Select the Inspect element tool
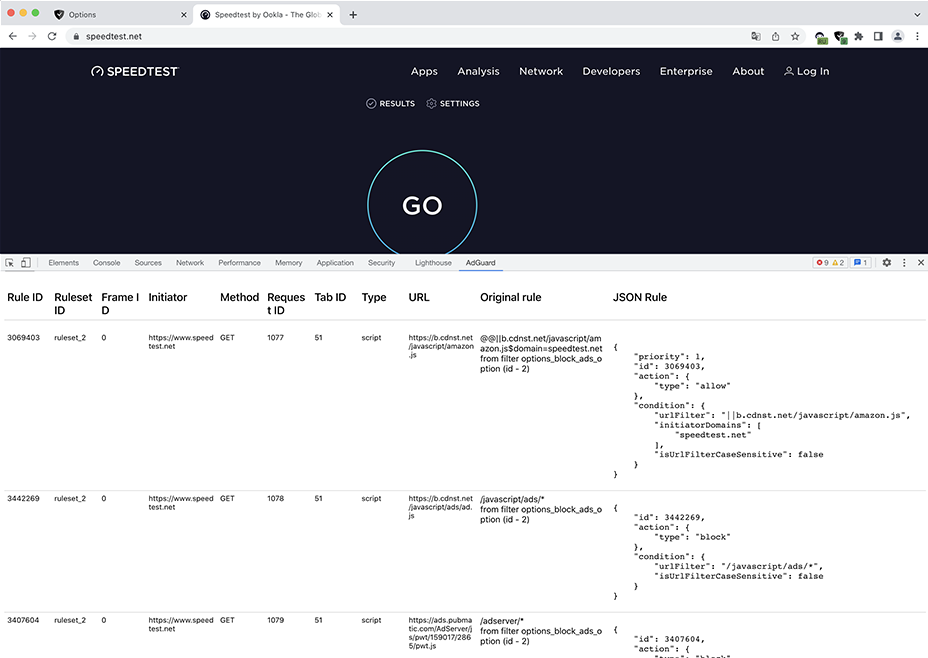This screenshot has height=658, width=928. pyautogui.click(x=11, y=262)
